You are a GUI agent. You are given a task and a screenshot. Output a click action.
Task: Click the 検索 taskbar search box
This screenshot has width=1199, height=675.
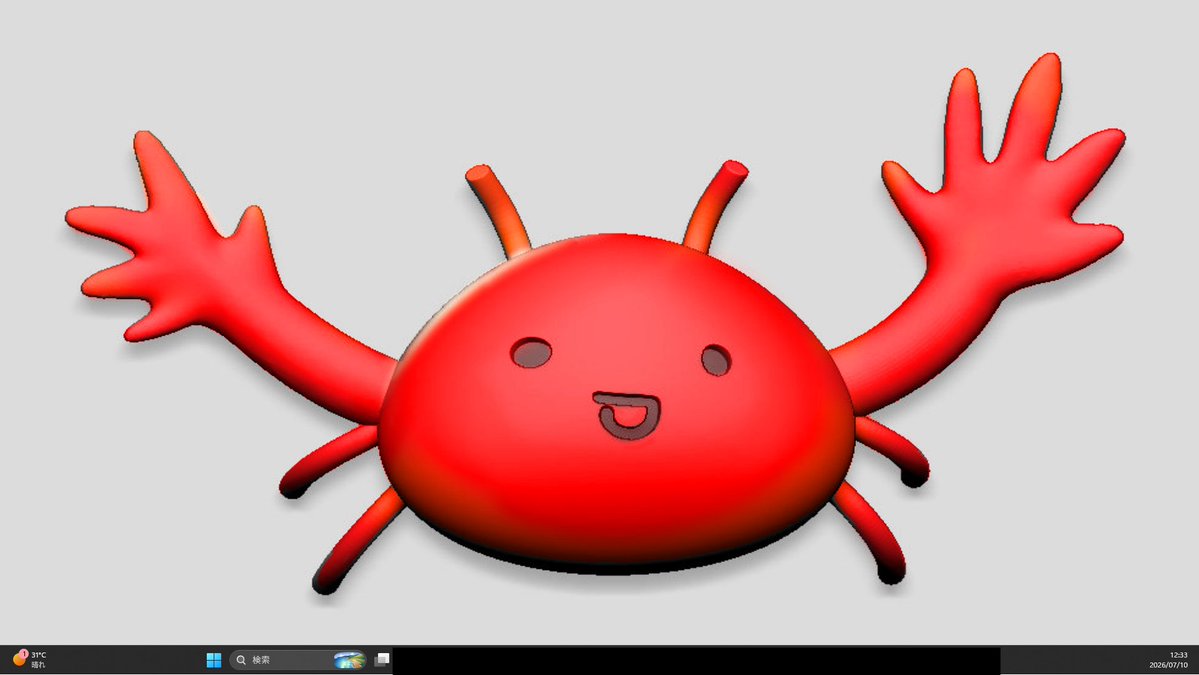tap(298, 660)
